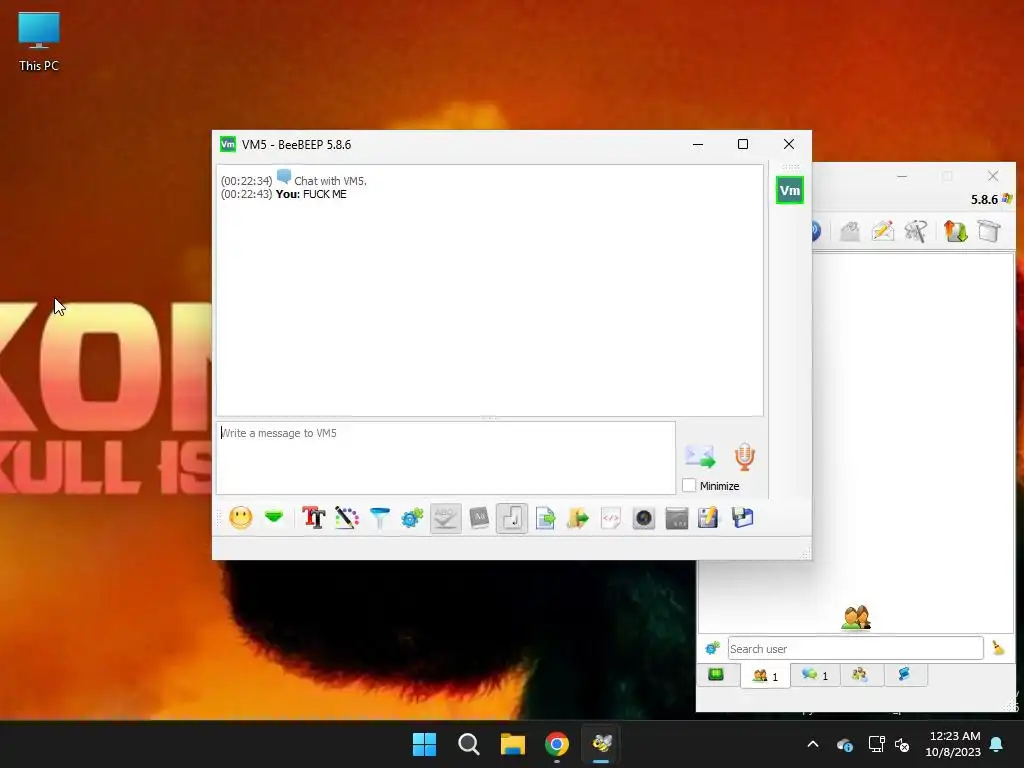Open file transfers up-down arrows icon

955,231
